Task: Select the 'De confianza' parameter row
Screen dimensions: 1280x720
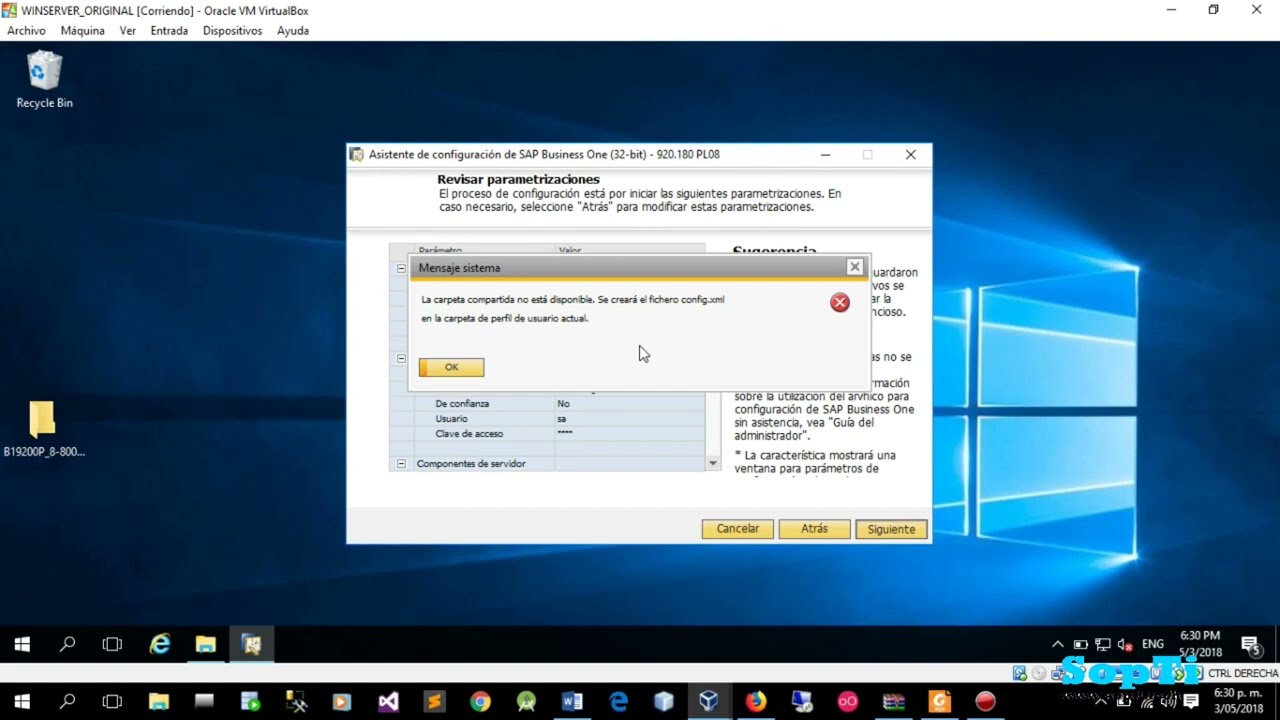Action: tap(547, 404)
